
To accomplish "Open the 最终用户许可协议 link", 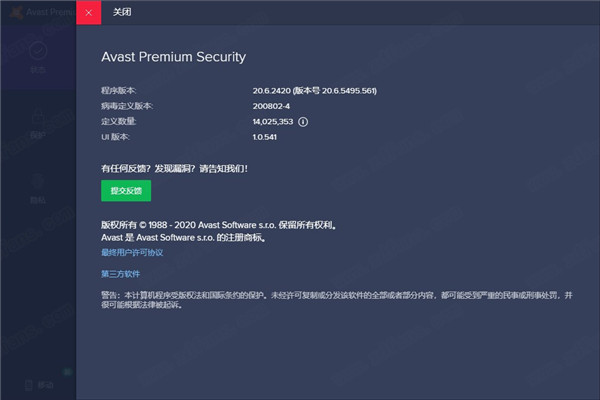I will pos(132,252).
